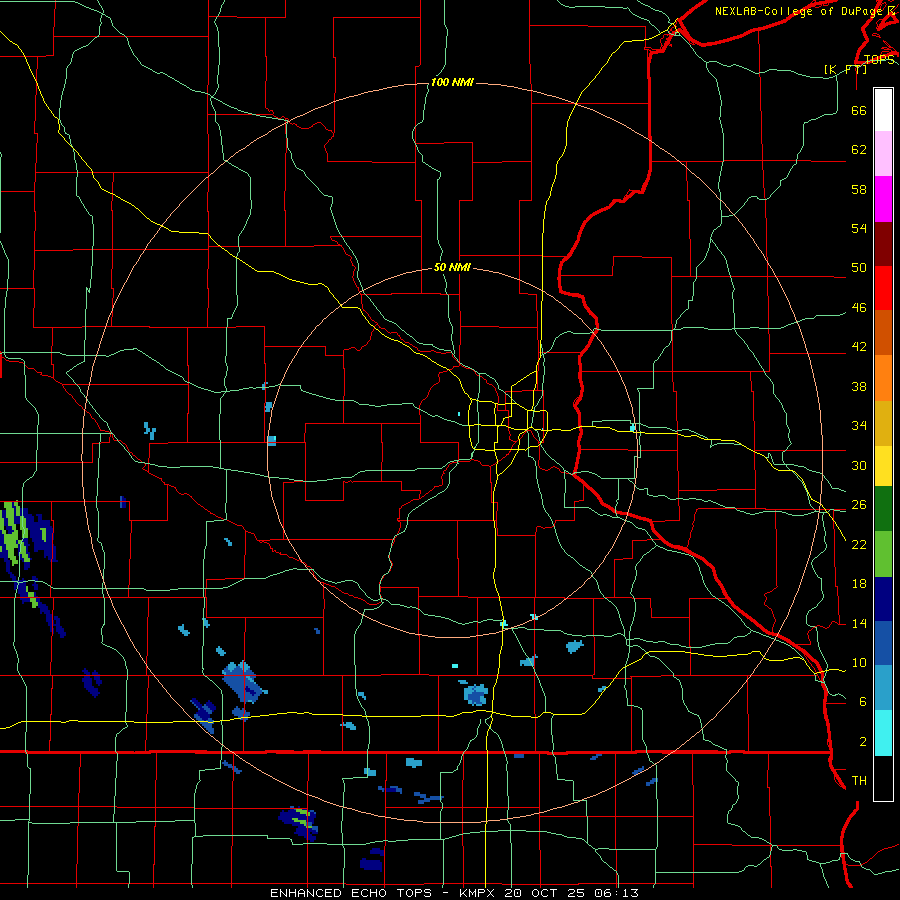Click the green echo cluster at far left edge
The image size is (900, 900).
click(14, 533)
